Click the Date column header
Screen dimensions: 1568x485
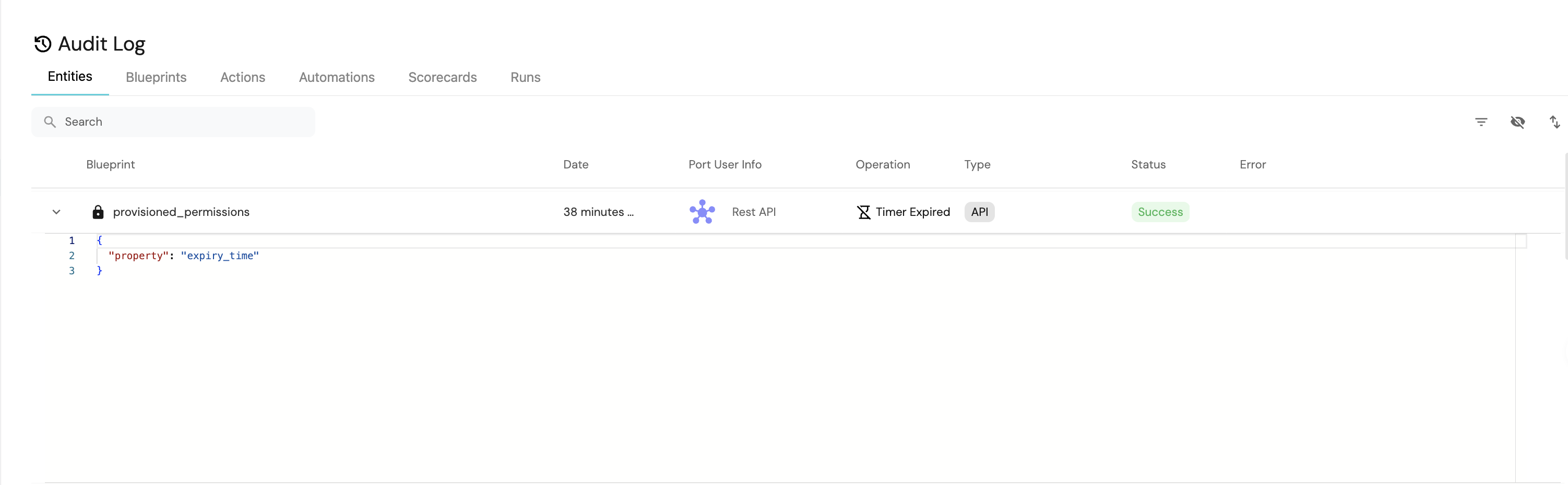575,164
